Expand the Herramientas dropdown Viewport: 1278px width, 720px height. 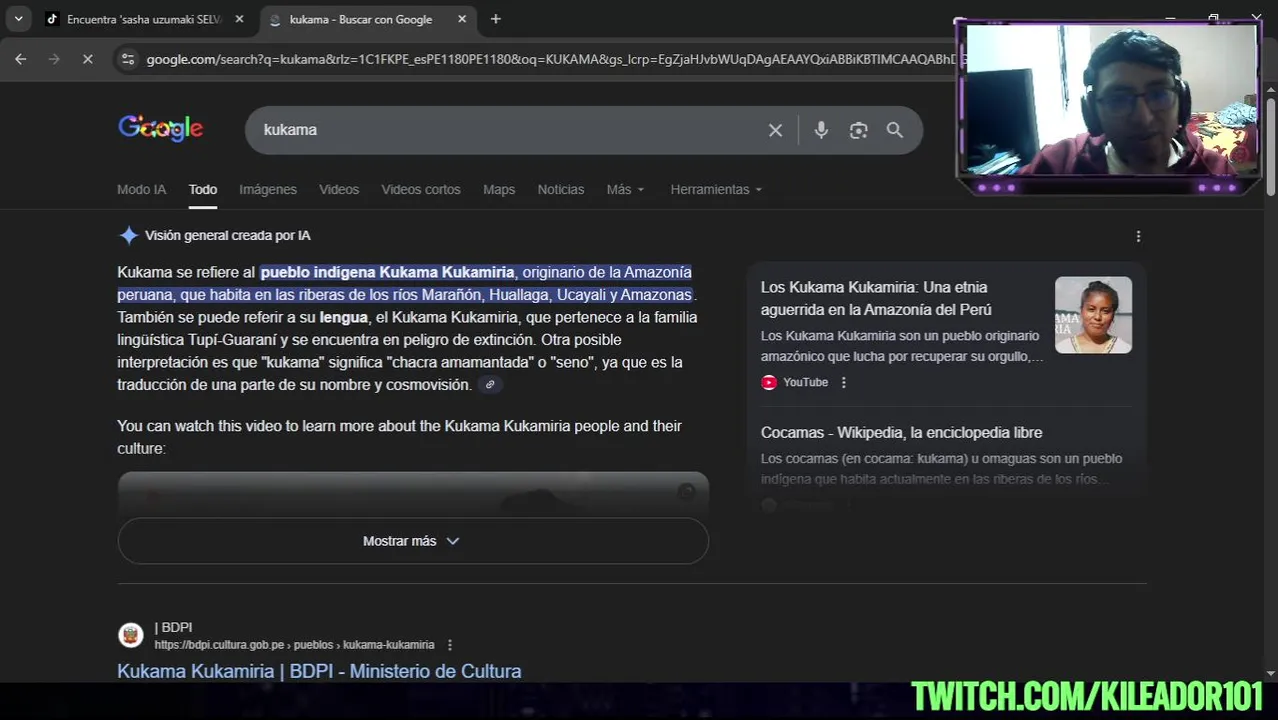tap(716, 189)
